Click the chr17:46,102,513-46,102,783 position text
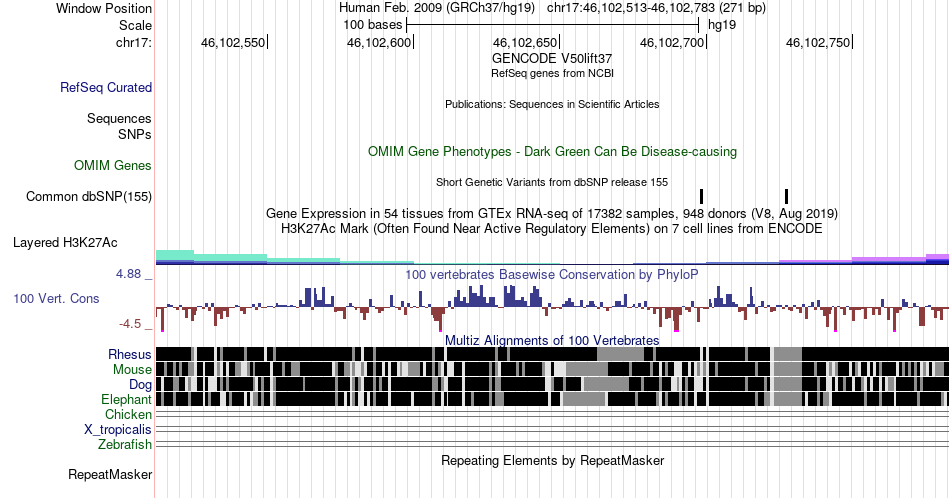 coord(656,8)
